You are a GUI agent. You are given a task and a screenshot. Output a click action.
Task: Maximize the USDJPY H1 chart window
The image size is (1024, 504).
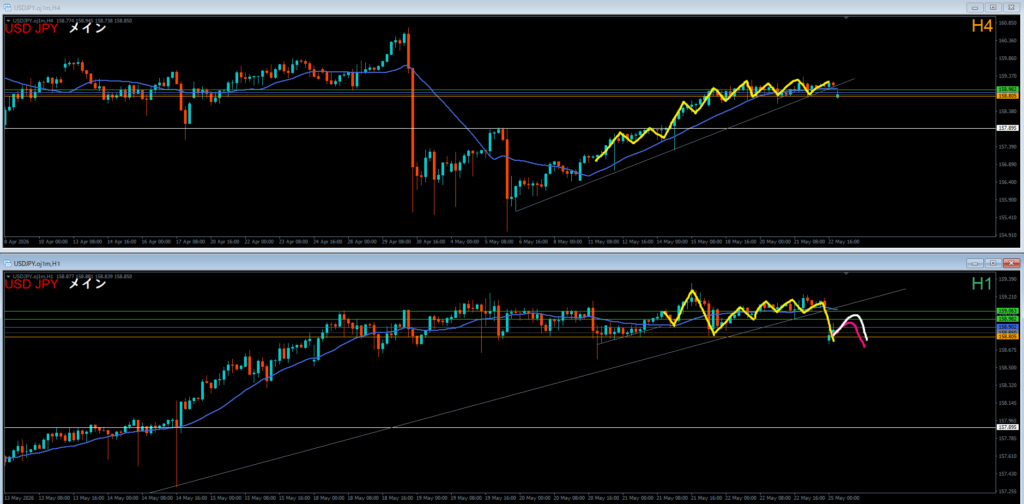click(993, 263)
